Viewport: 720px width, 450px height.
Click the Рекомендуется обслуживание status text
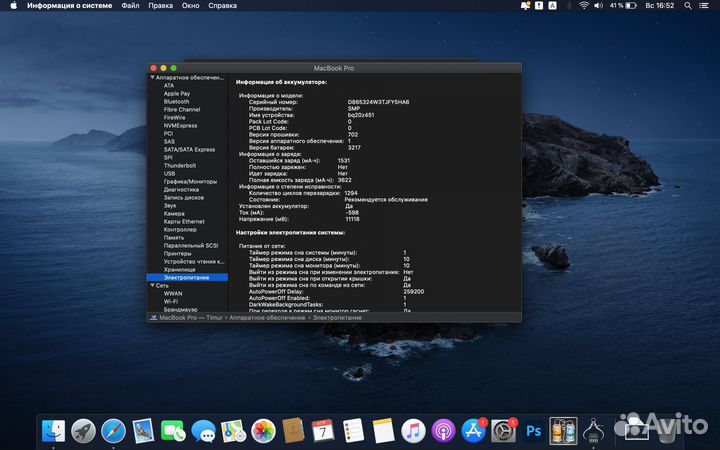tap(386, 200)
